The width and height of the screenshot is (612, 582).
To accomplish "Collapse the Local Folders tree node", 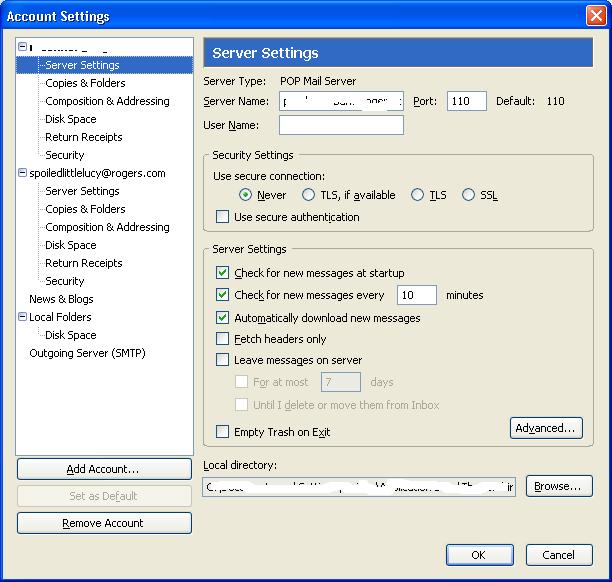I will pyautogui.click(x=22, y=317).
